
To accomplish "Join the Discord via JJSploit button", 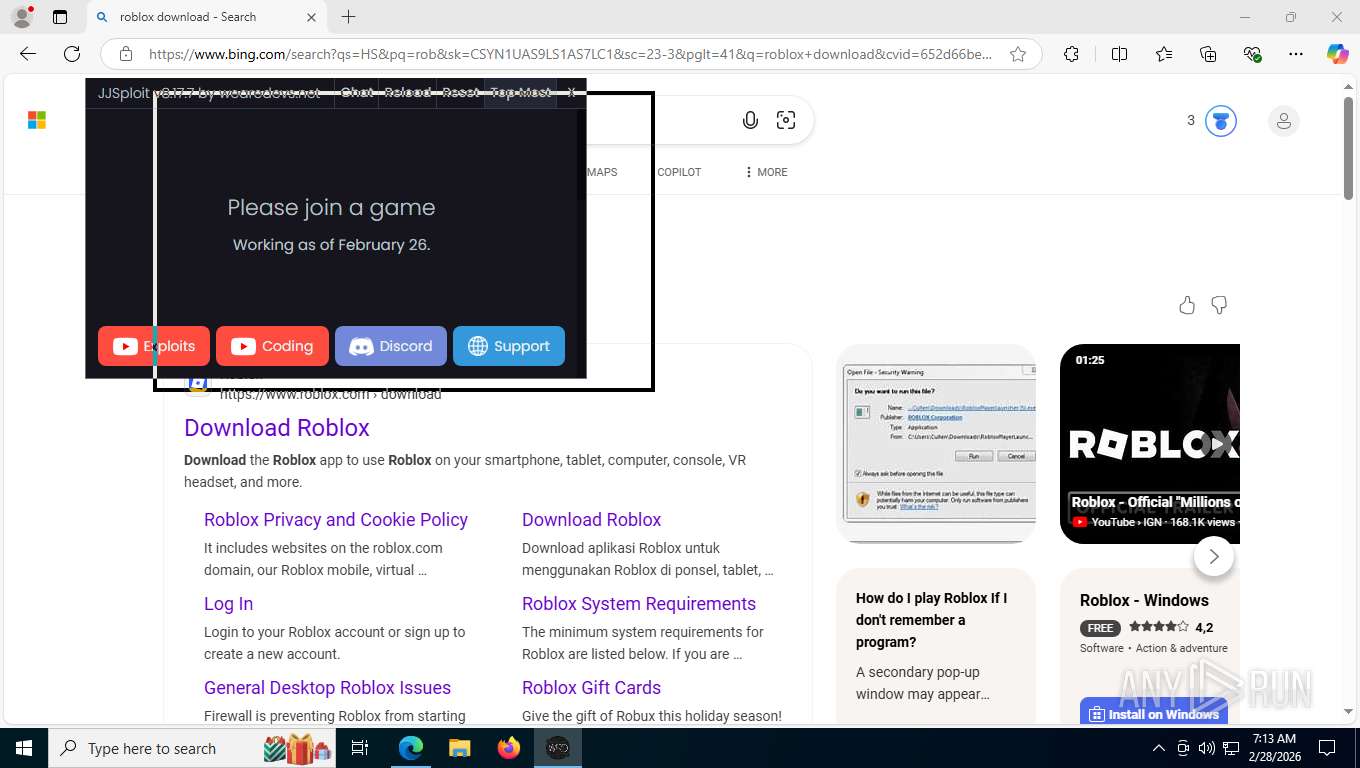I will click(391, 346).
